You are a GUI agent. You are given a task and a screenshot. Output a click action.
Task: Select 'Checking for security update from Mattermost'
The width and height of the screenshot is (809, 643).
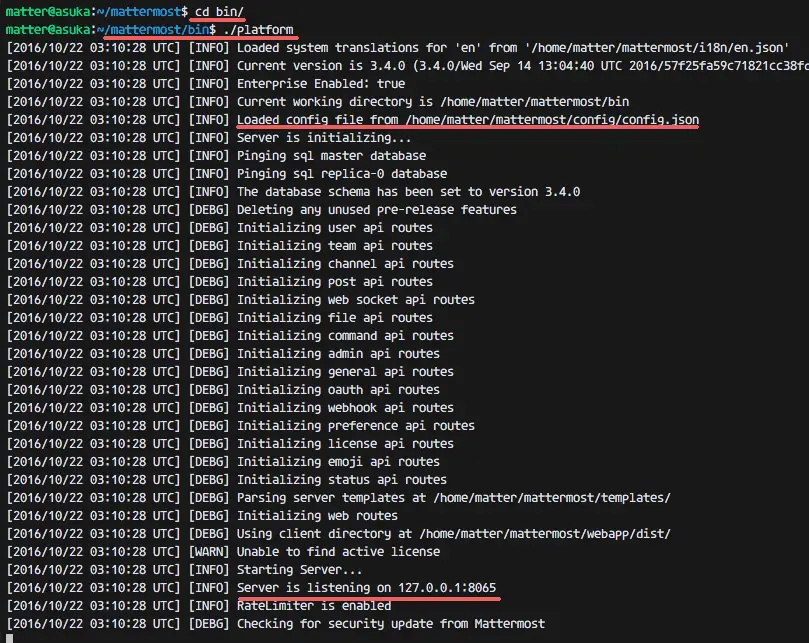point(391,624)
